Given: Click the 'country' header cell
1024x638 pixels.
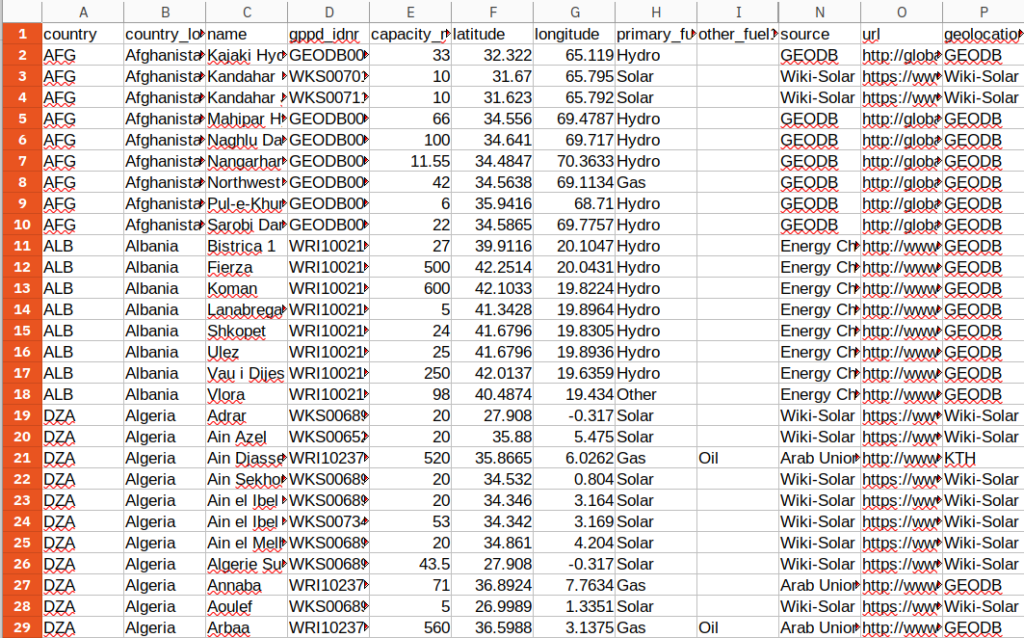Looking at the screenshot, I should click(x=83, y=34).
